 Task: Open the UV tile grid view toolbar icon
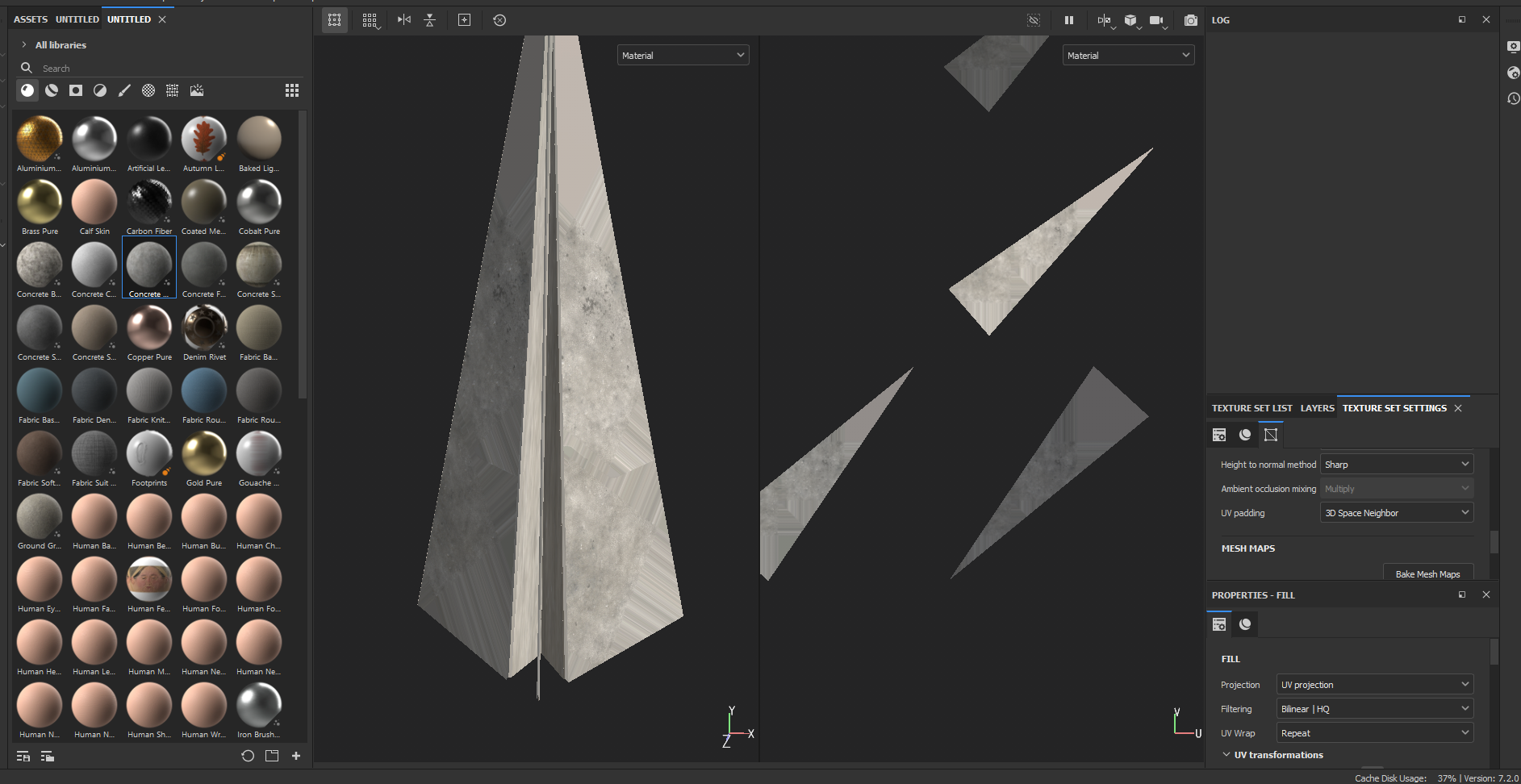[x=370, y=20]
